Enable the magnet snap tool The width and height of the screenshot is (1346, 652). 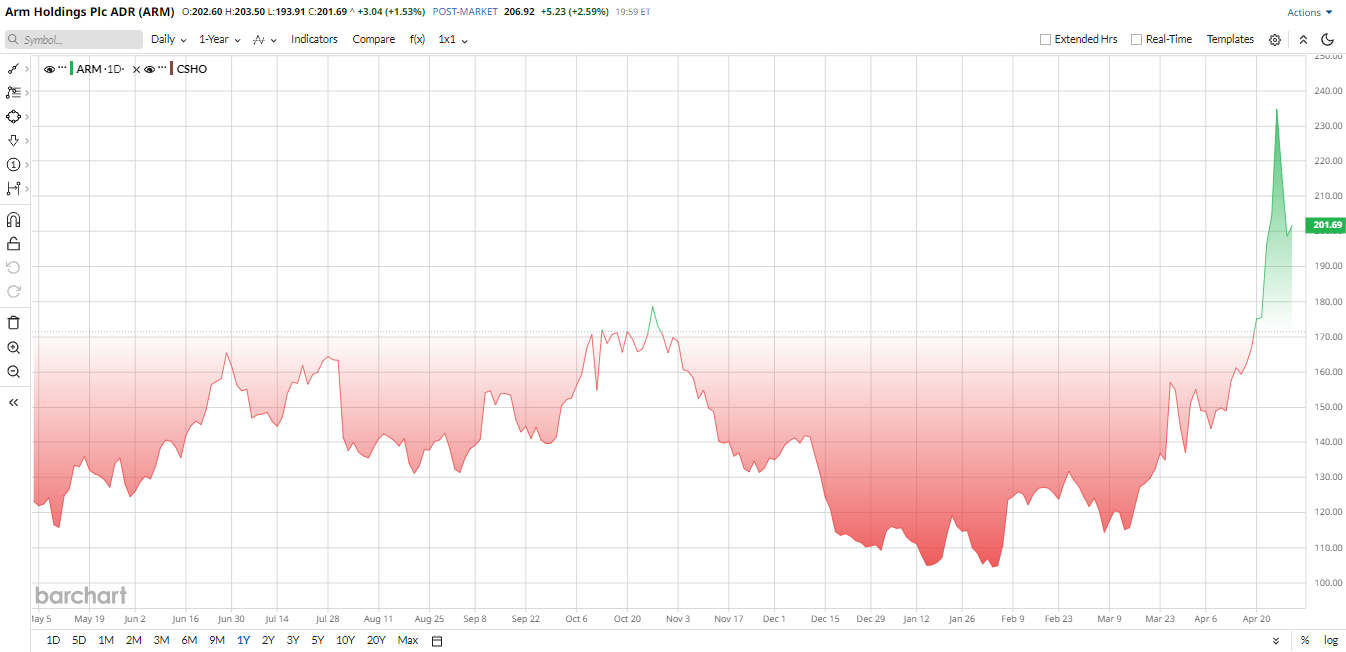(x=14, y=220)
